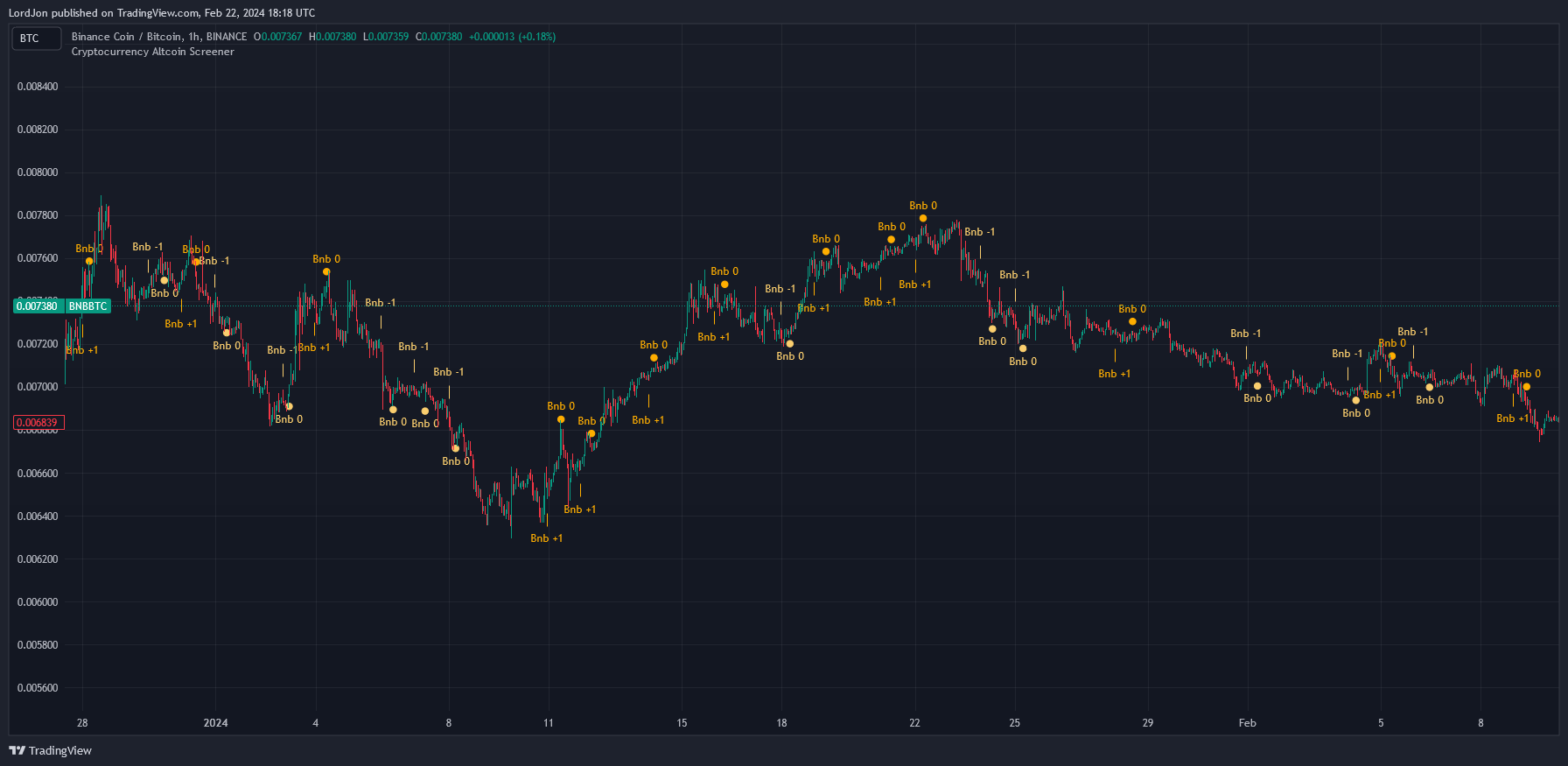This screenshot has width=1568, height=766.
Task: Click the 11 date marker on time axis
Action: click(x=549, y=723)
